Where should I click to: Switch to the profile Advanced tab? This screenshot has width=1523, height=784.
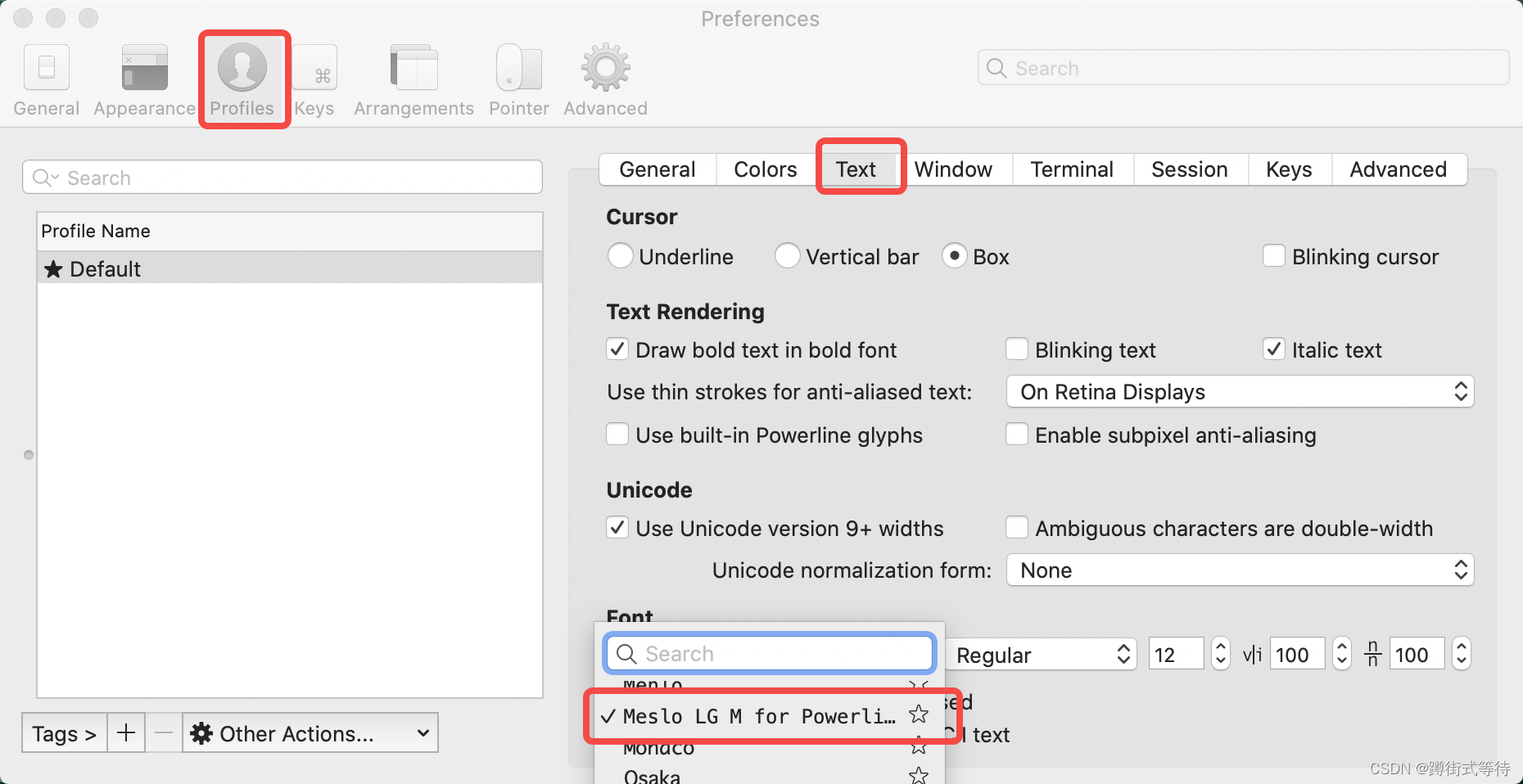point(1399,169)
